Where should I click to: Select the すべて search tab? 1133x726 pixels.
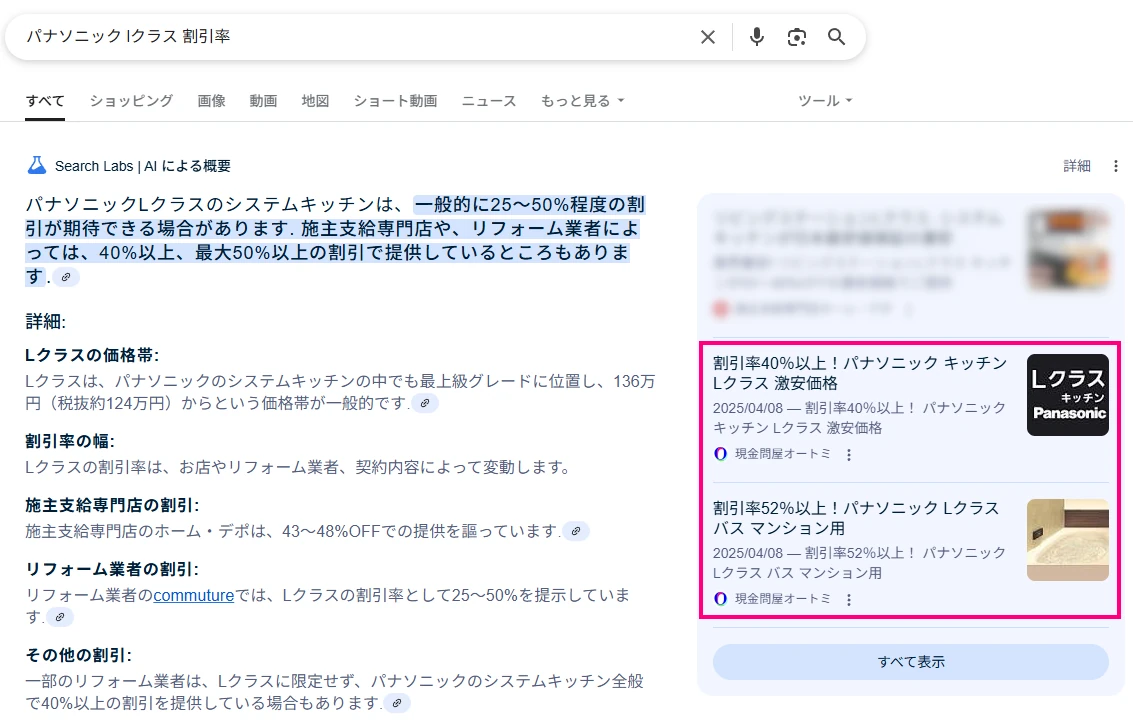(45, 101)
